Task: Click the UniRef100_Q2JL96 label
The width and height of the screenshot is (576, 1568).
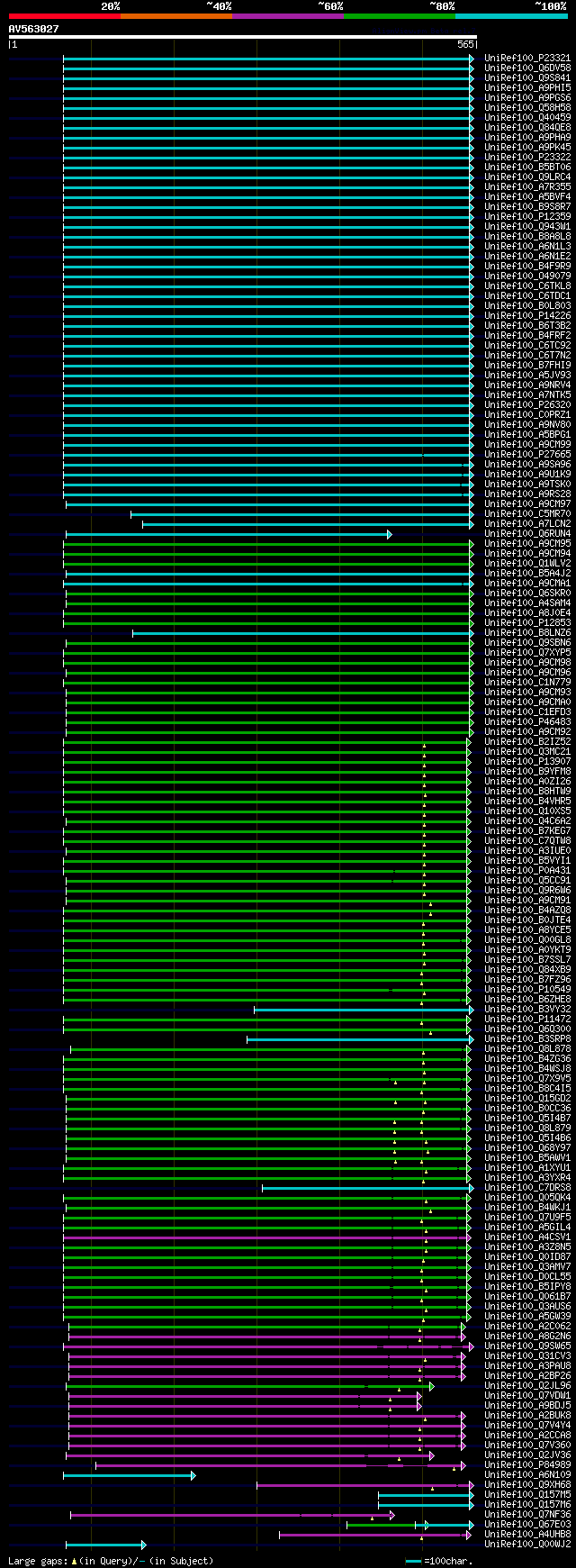Action: pyautogui.click(x=527, y=1385)
